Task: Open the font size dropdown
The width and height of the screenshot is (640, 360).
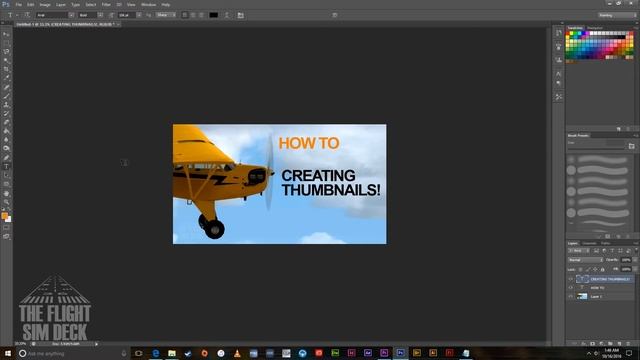Action: (139, 15)
